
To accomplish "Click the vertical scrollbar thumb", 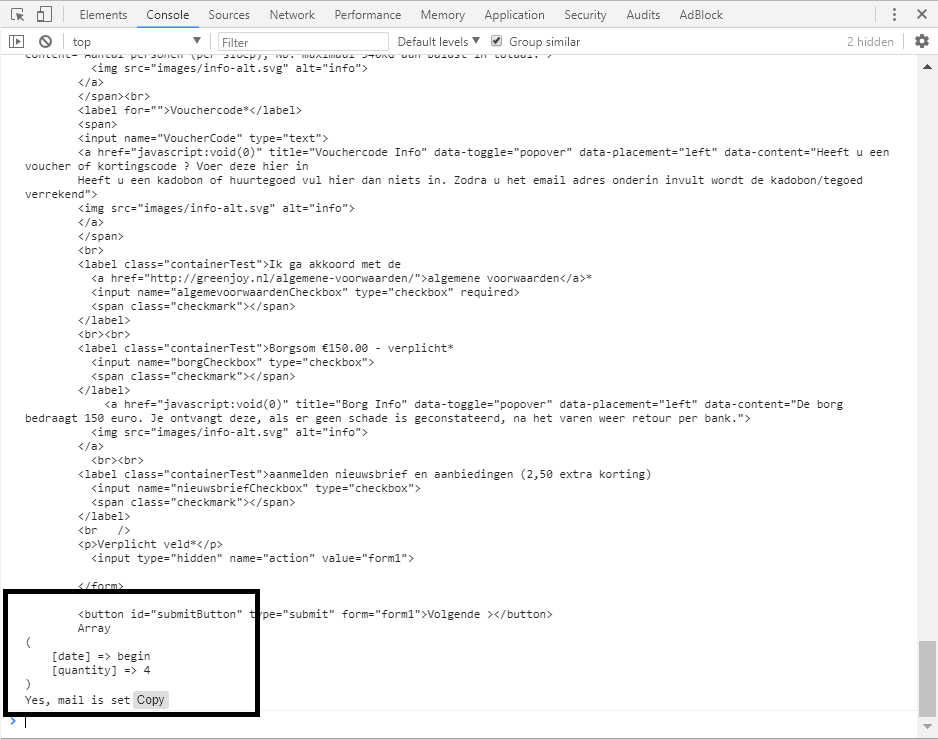I will [x=927, y=678].
